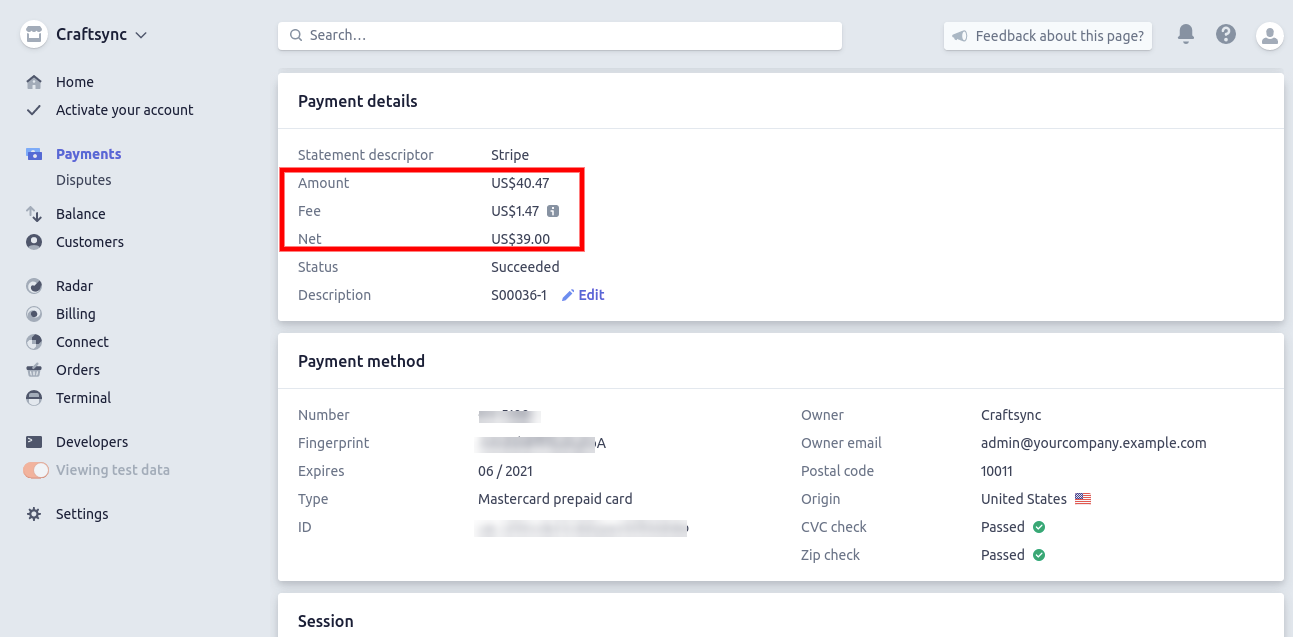Toggle the Viewing test data switch
This screenshot has width=1293, height=637.
click(x=36, y=470)
